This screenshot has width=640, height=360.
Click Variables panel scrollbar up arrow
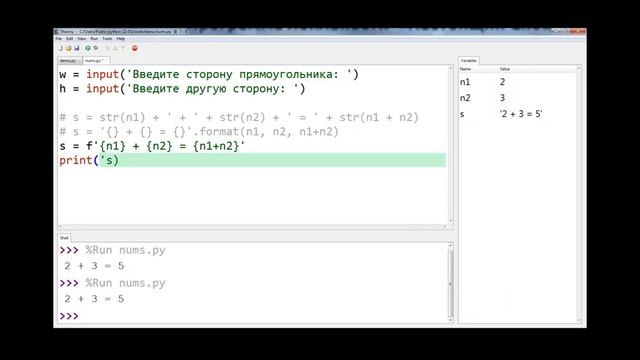[579, 69]
